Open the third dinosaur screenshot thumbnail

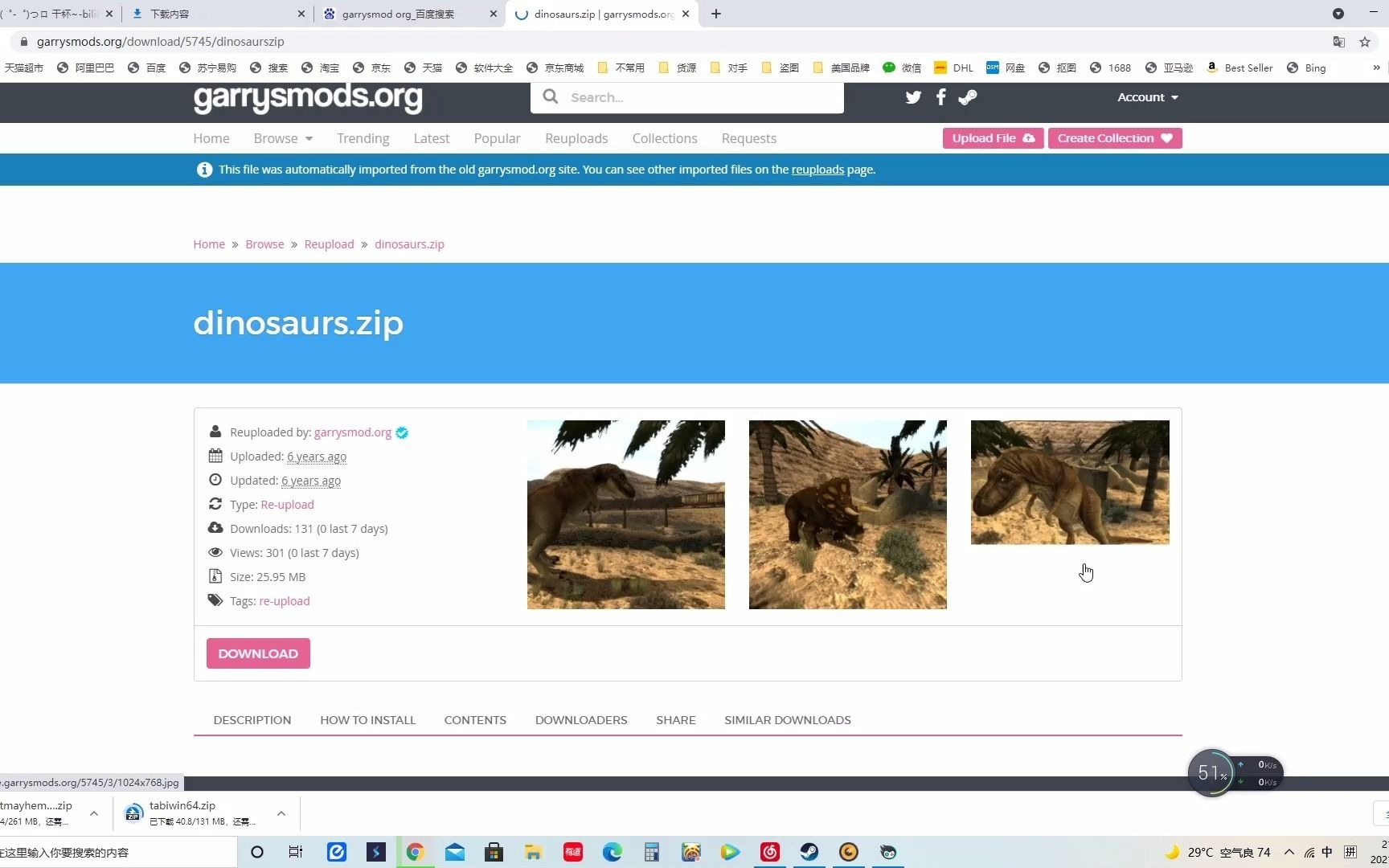coord(1070,482)
